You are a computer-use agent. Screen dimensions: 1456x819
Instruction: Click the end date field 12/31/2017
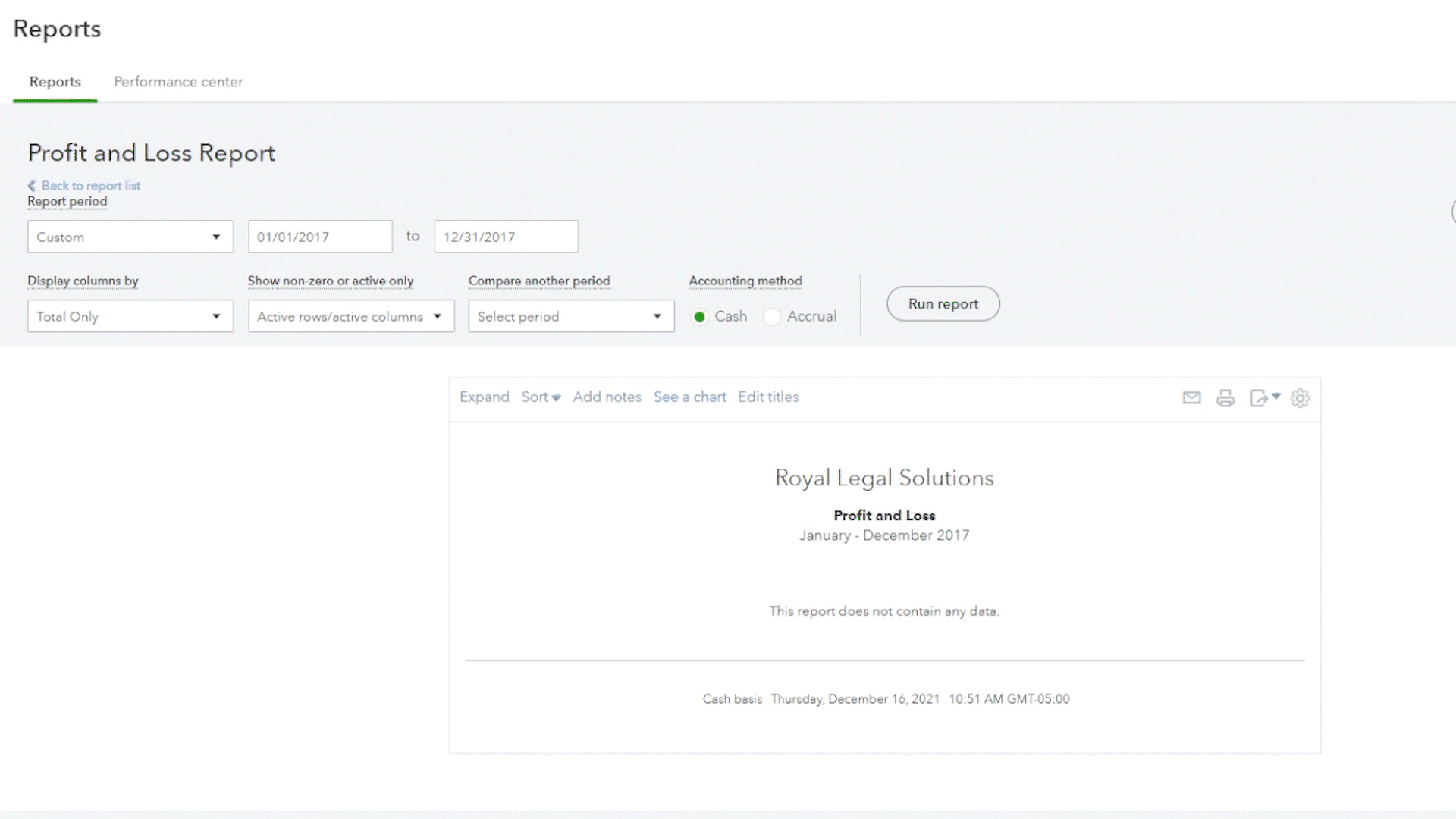point(507,237)
